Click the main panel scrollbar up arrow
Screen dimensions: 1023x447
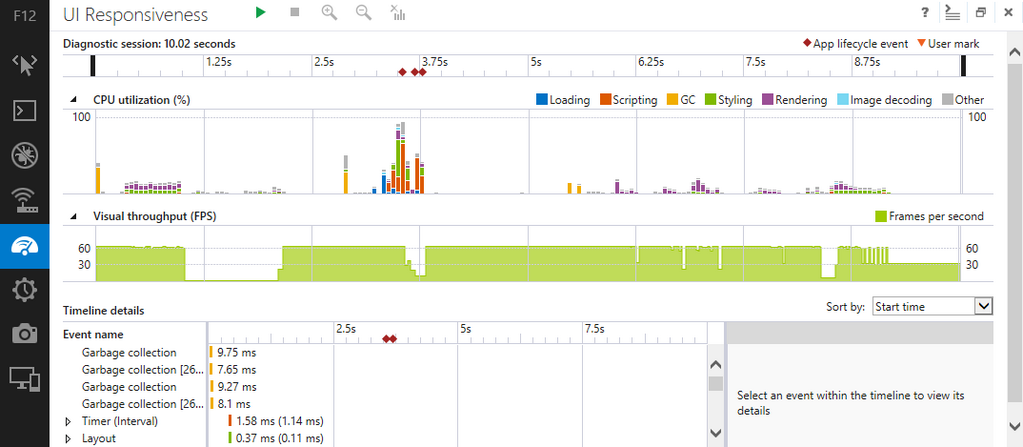point(1015,52)
